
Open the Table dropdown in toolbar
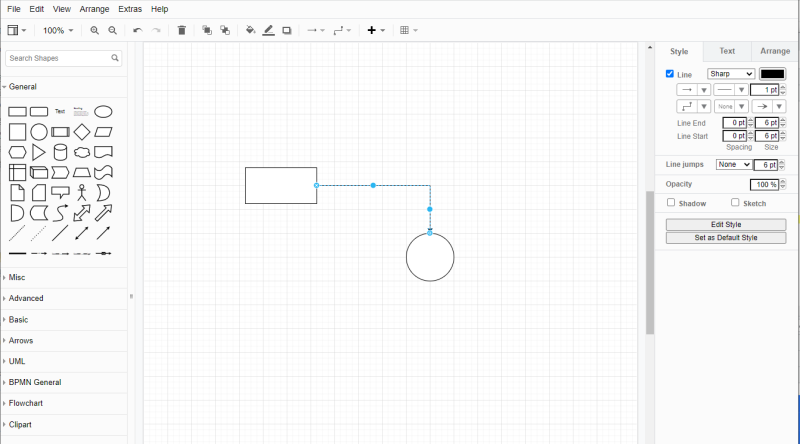409,31
